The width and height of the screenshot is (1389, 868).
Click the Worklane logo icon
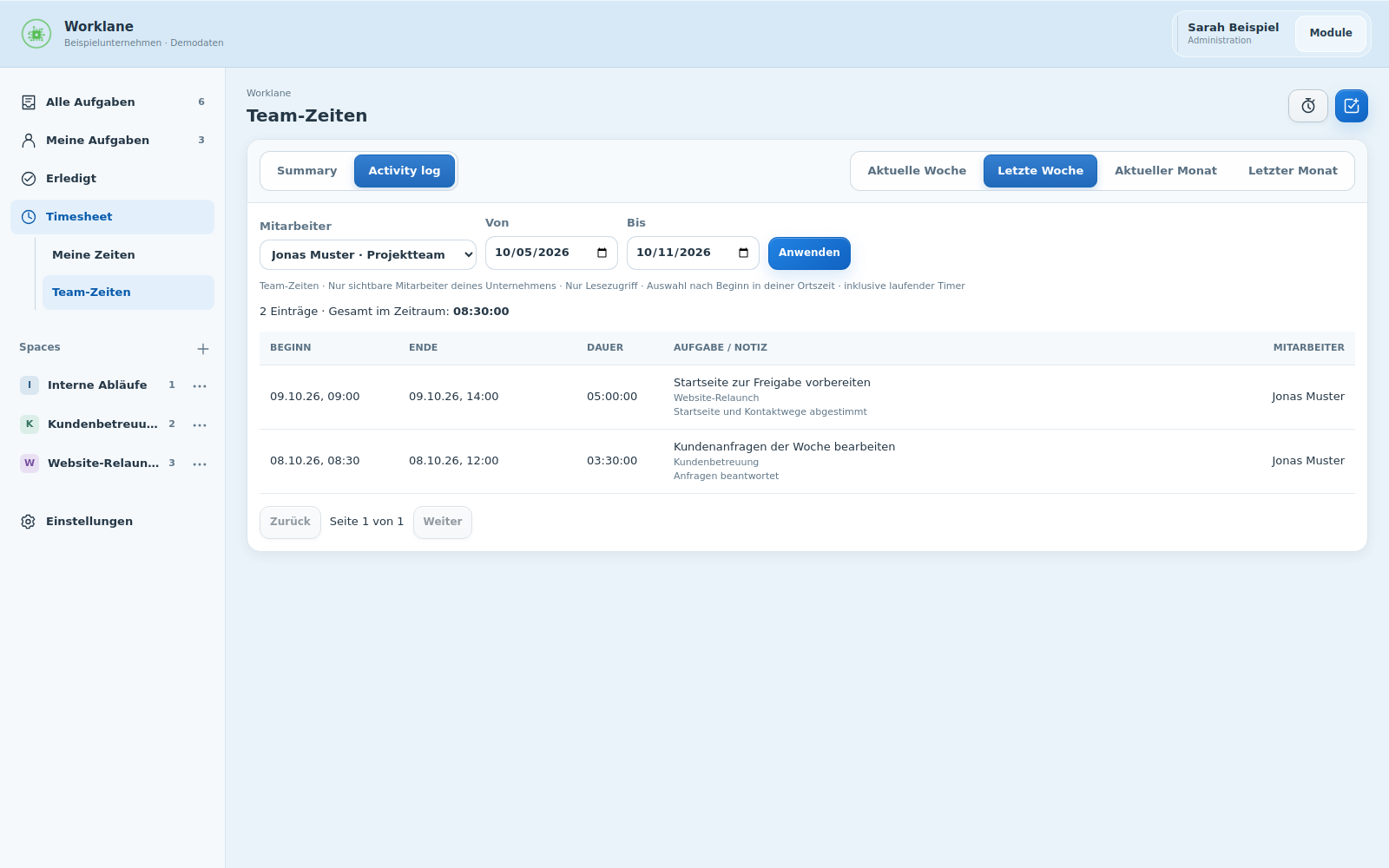(x=36, y=34)
